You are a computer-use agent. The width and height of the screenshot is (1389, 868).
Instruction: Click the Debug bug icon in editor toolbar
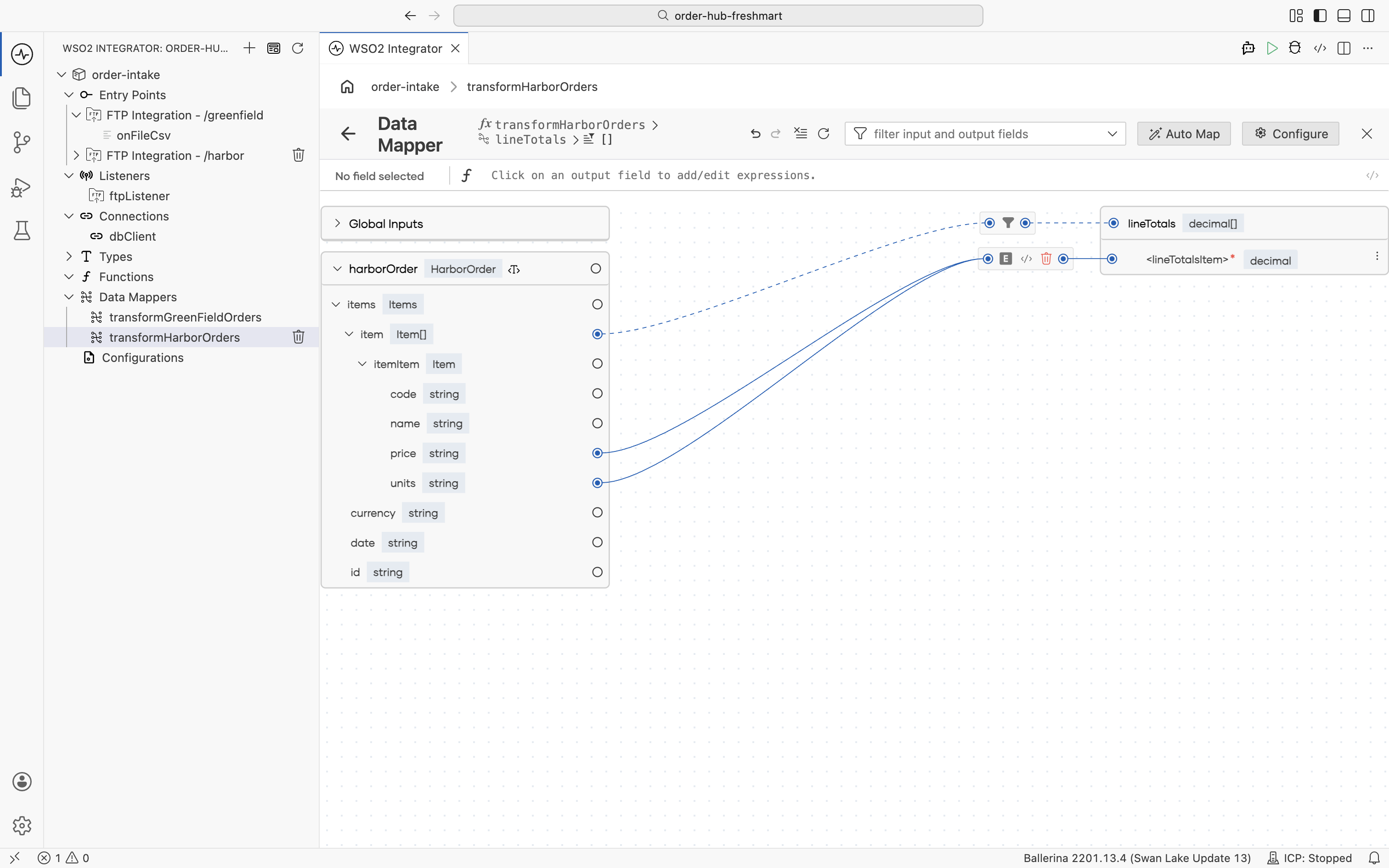click(x=1295, y=48)
